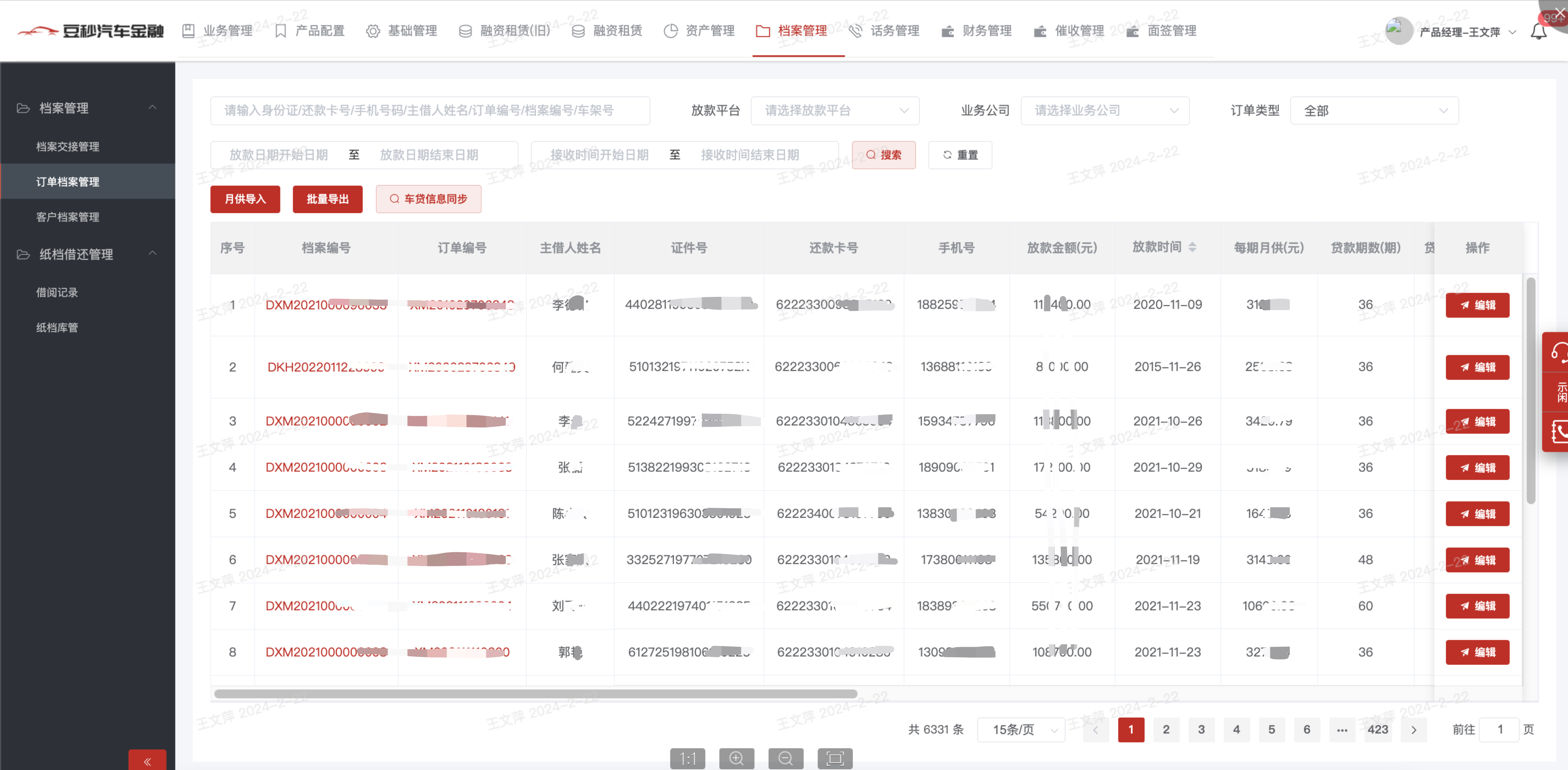The height and width of the screenshot is (770, 1568).
Task: Click the phone icon on right edge
Action: click(1559, 432)
